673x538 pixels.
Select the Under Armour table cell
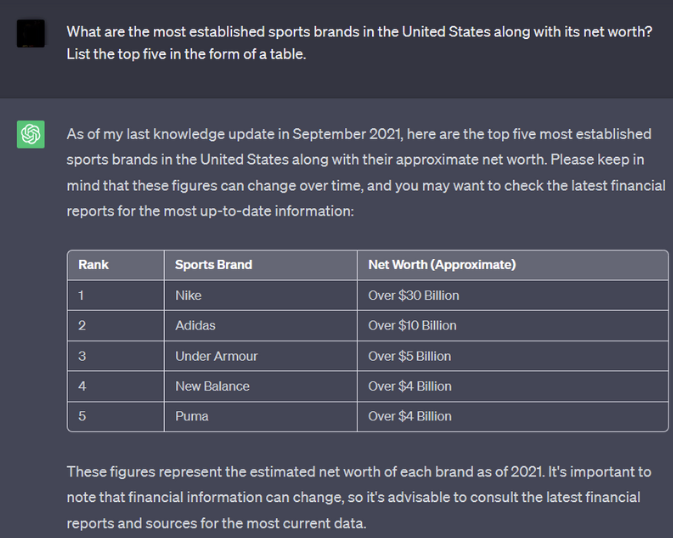click(x=261, y=356)
